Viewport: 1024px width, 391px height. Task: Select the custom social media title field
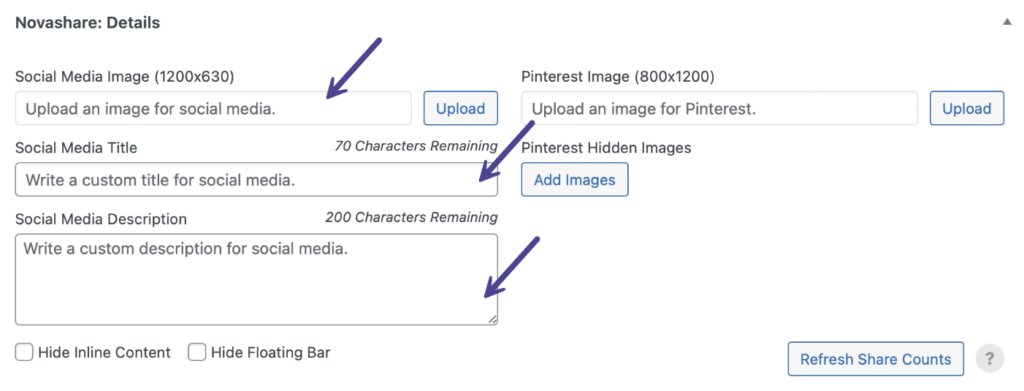[x=256, y=180]
